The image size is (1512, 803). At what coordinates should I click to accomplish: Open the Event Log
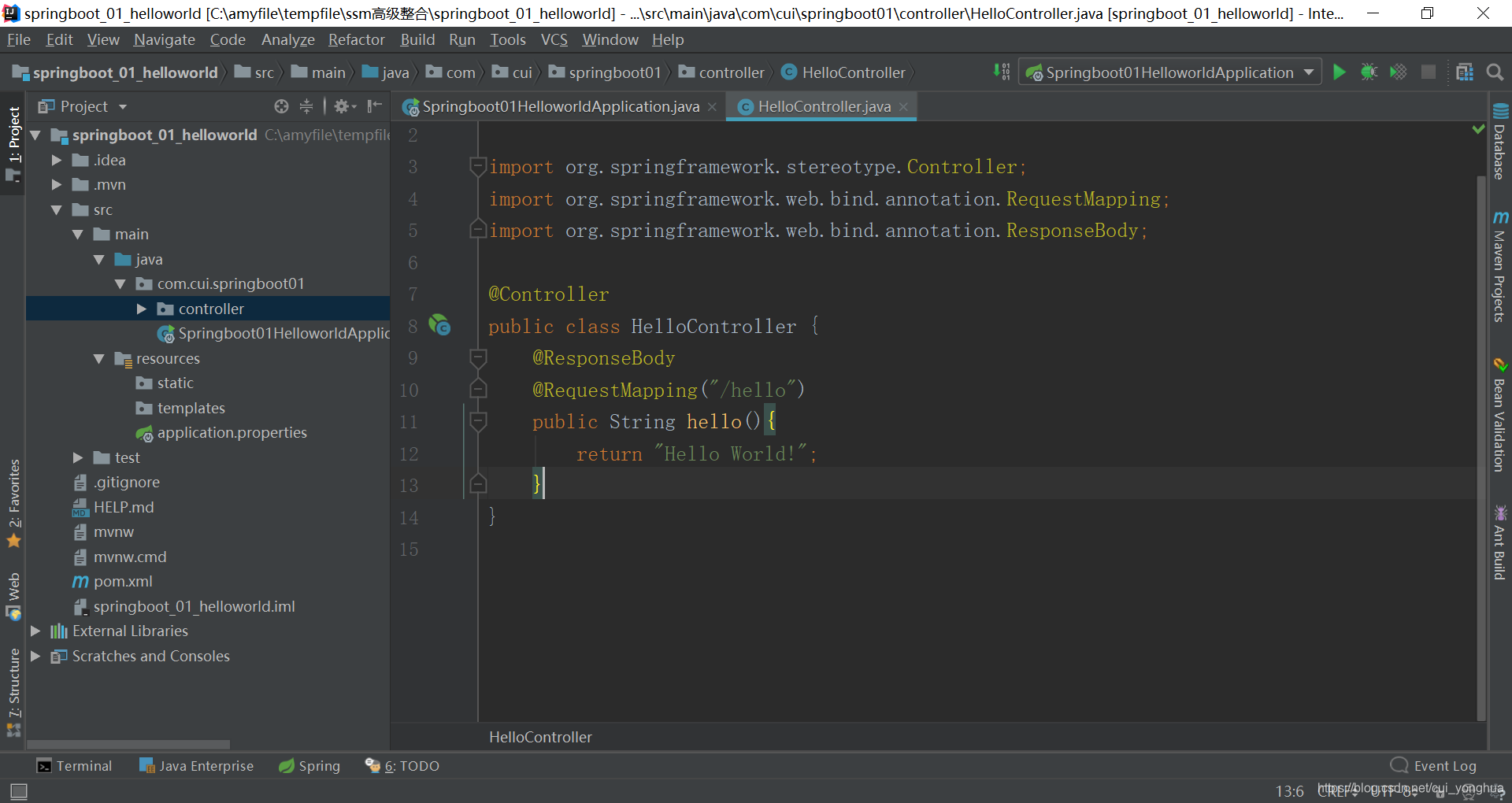click(1433, 766)
